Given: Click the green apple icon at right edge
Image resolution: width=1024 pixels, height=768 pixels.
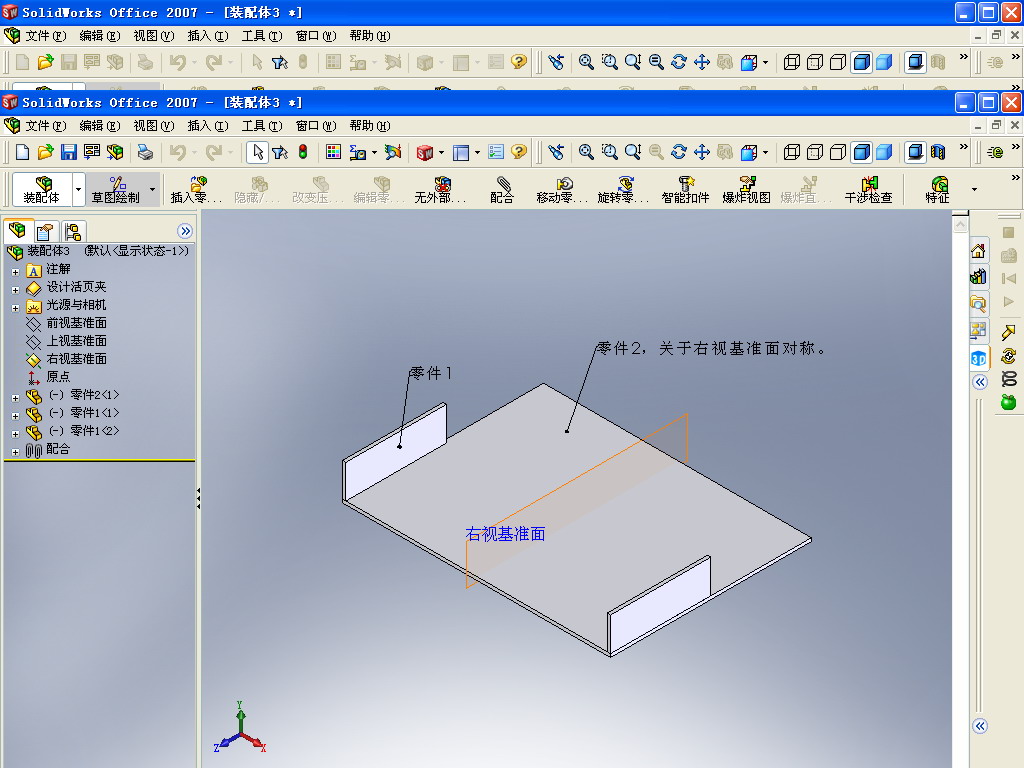Looking at the screenshot, I should tap(1008, 402).
